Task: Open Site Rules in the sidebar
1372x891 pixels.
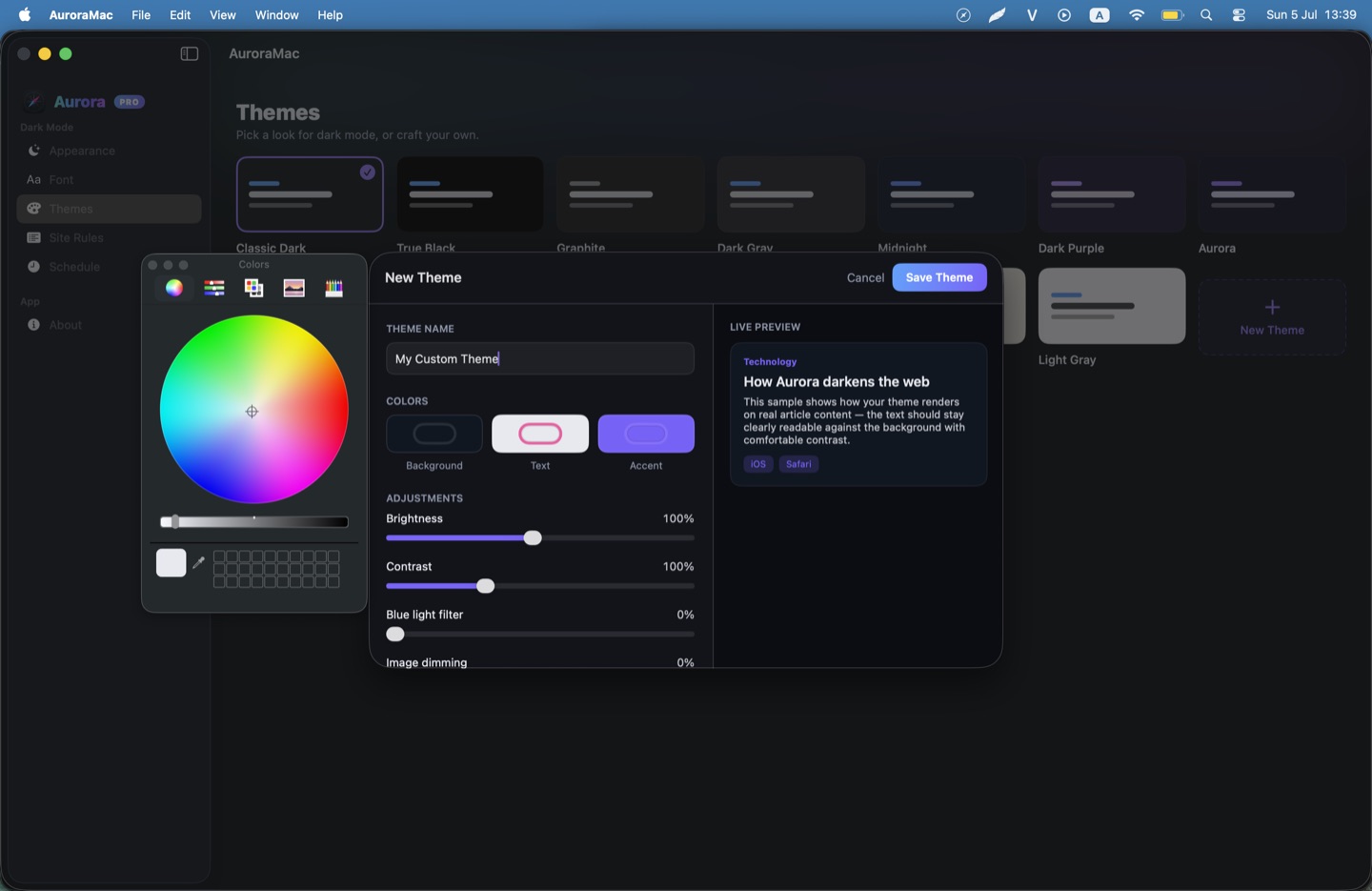Action: pos(109,237)
